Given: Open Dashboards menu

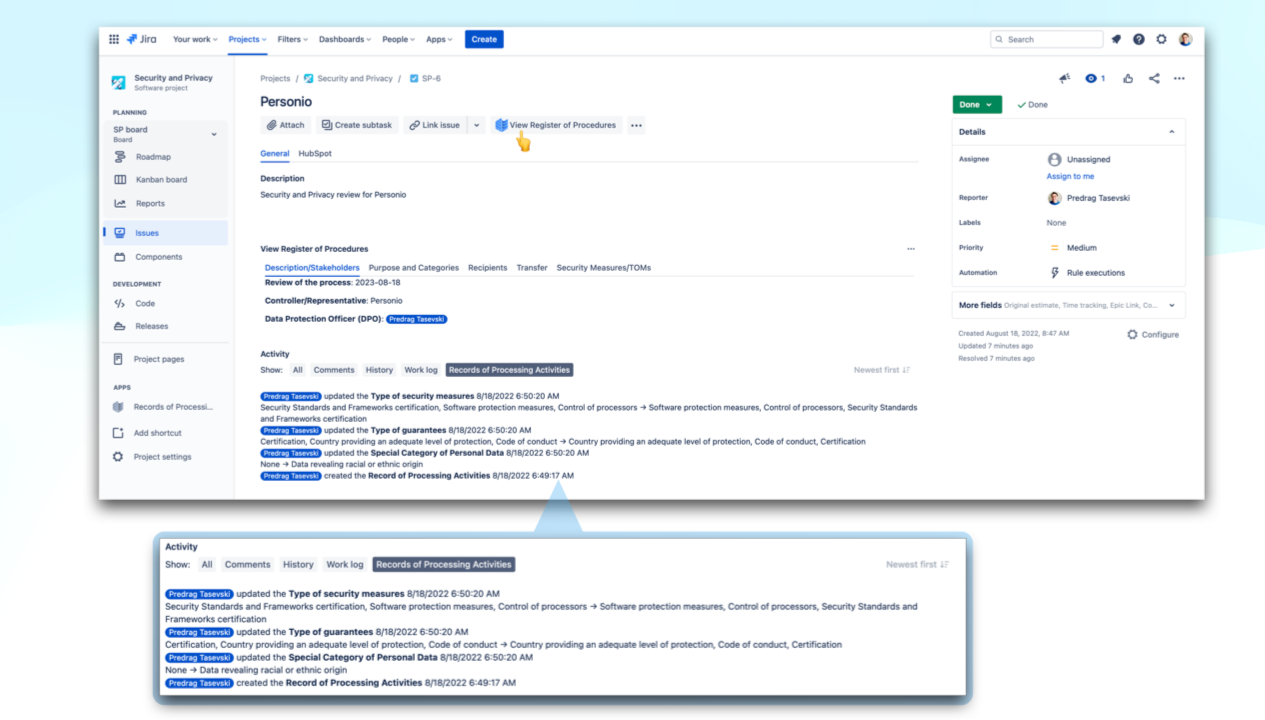Looking at the screenshot, I should pyautogui.click(x=344, y=39).
